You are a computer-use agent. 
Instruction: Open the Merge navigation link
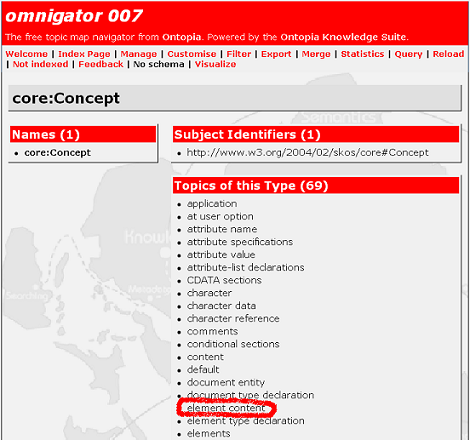click(316, 54)
